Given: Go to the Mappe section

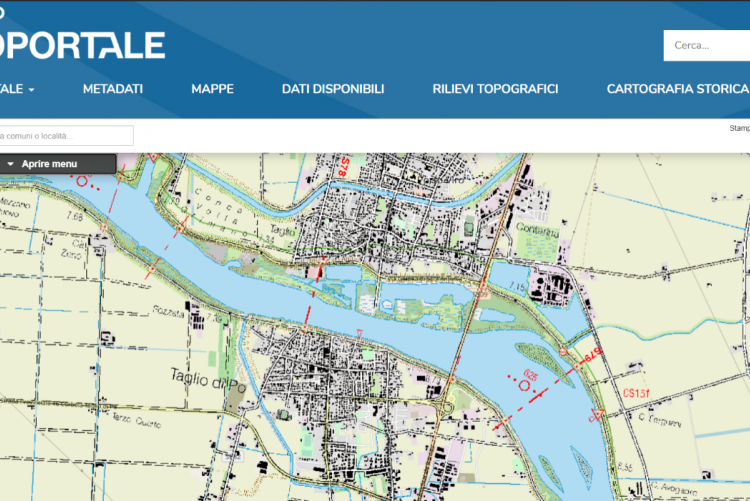Looking at the screenshot, I should pyautogui.click(x=212, y=89).
